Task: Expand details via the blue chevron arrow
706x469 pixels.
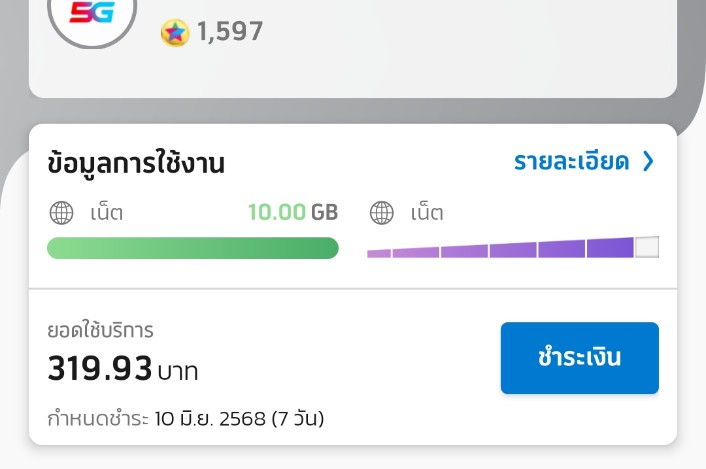Action: click(x=648, y=161)
